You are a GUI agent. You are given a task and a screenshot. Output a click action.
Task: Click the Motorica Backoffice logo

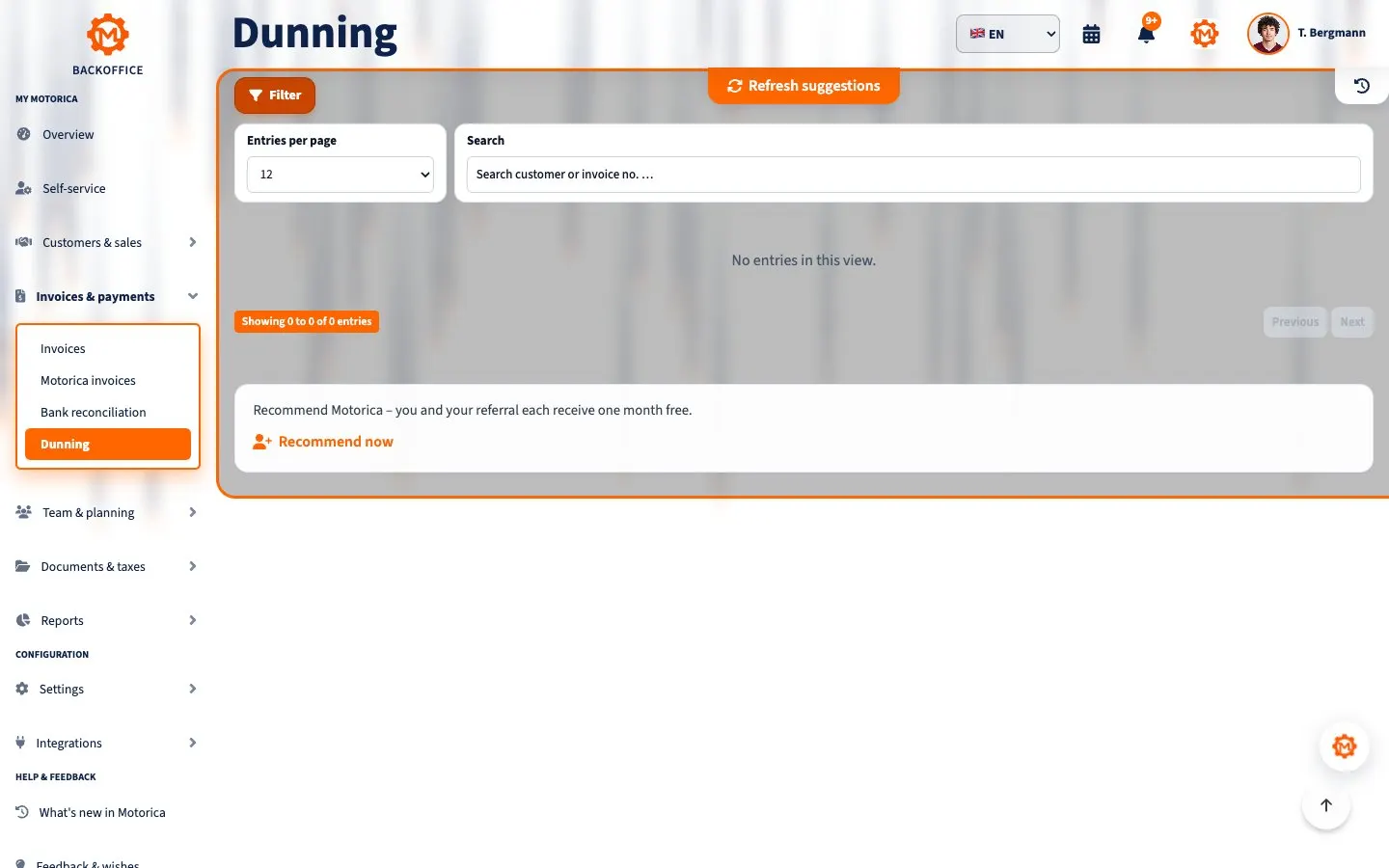point(108,44)
